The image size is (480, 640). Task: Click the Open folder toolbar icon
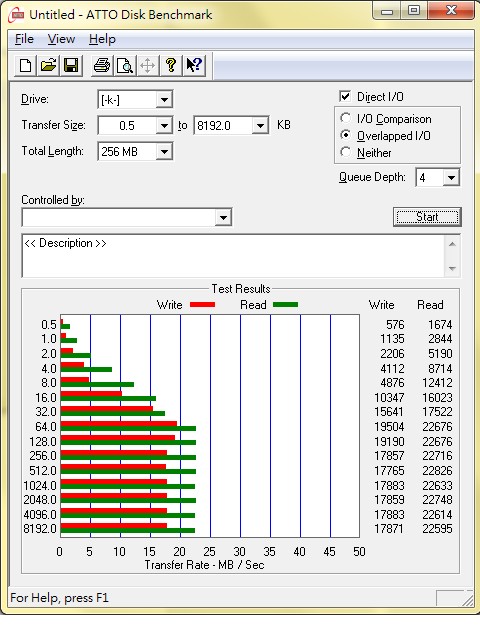[x=48, y=65]
